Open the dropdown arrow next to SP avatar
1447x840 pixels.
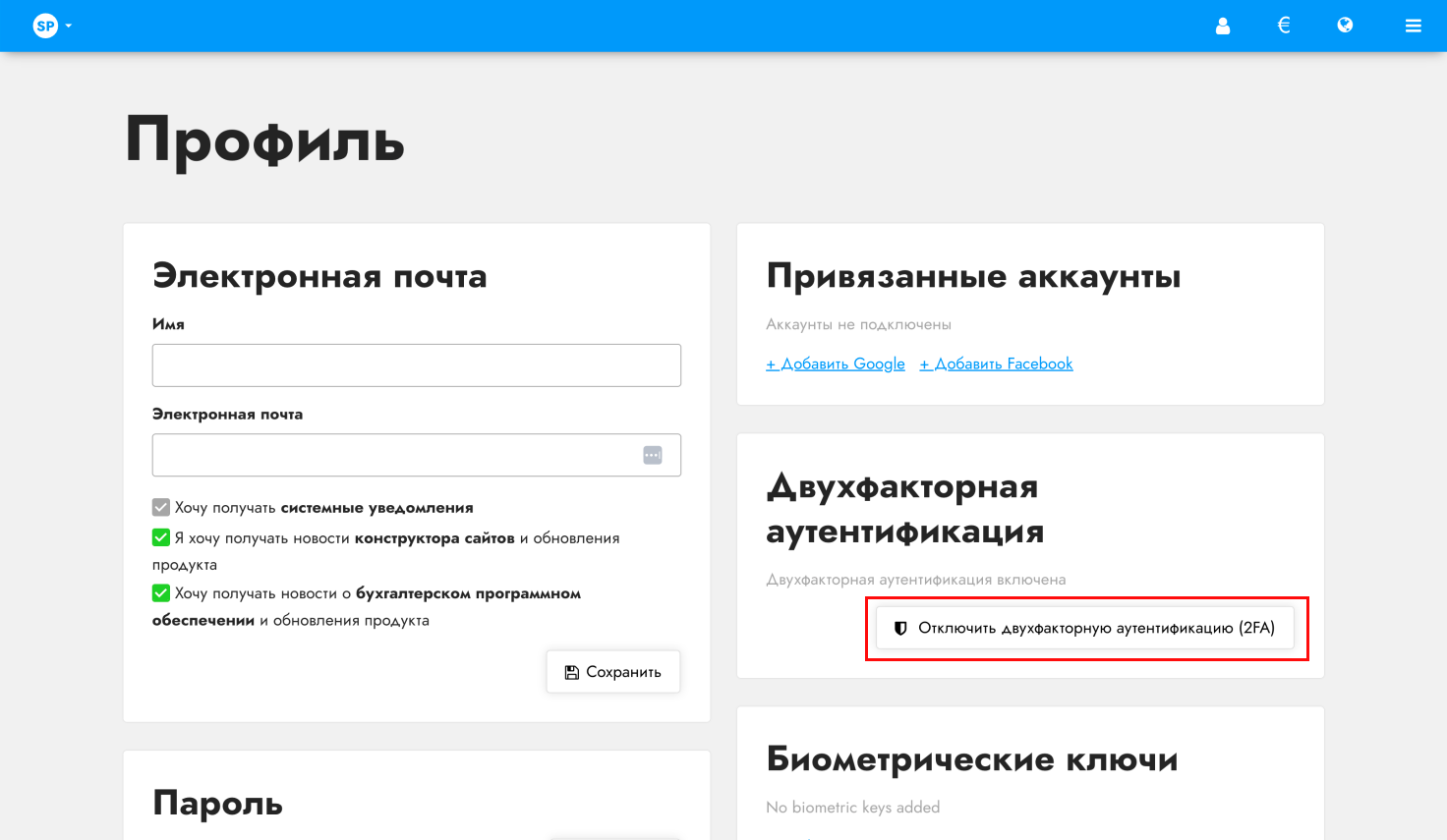click(x=66, y=26)
